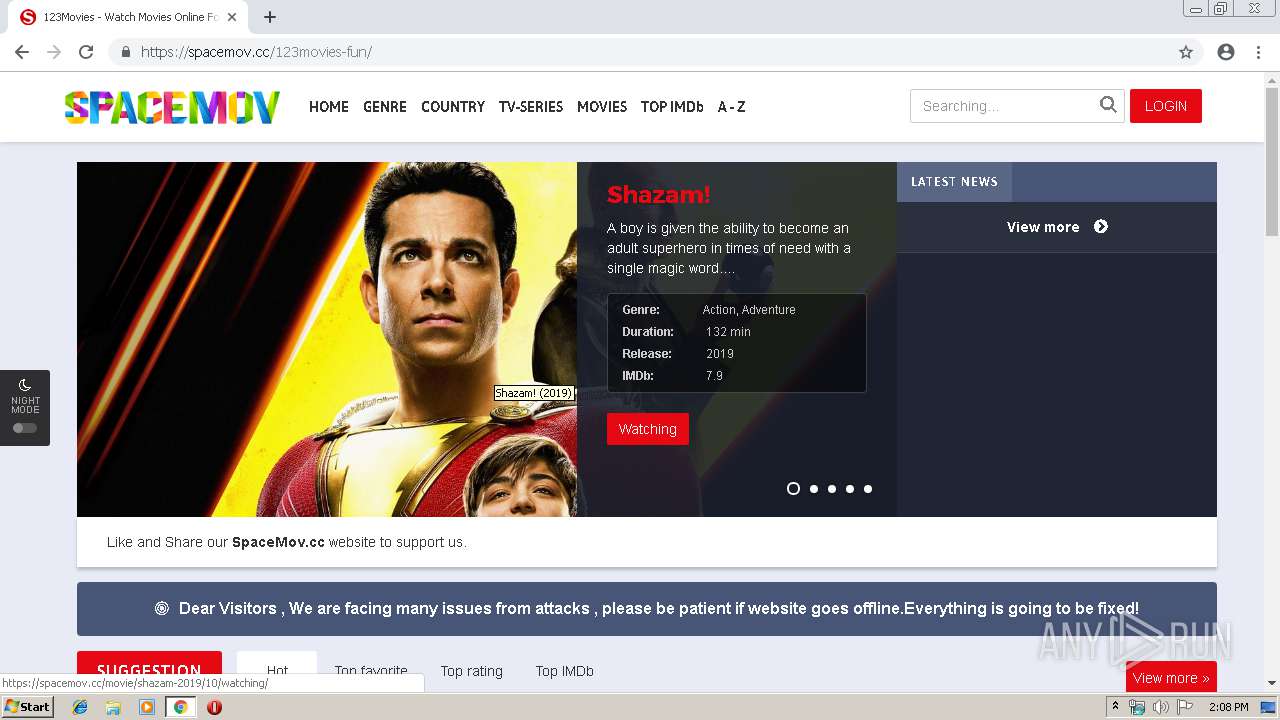Image resolution: width=1280 pixels, height=720 pixels.
Task: Click the browser address bar URL
Action: click(256, 52)
